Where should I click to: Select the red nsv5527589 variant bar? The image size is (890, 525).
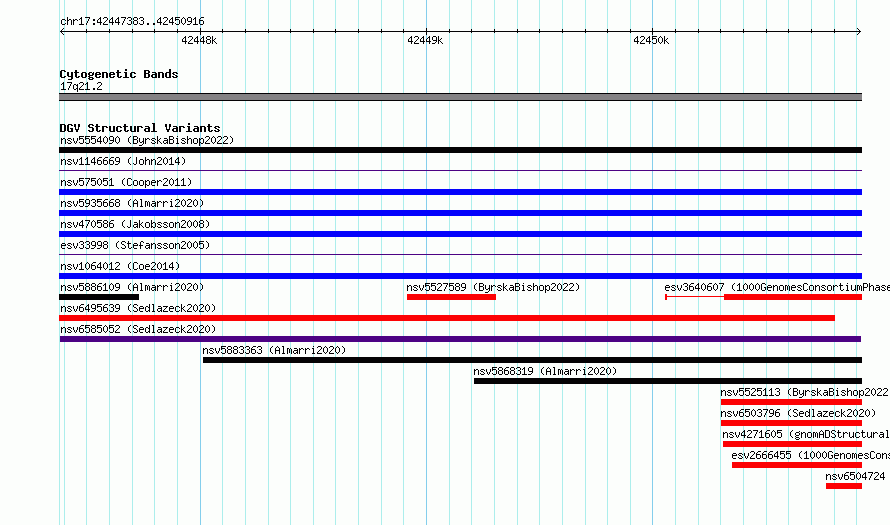[451, 297]
